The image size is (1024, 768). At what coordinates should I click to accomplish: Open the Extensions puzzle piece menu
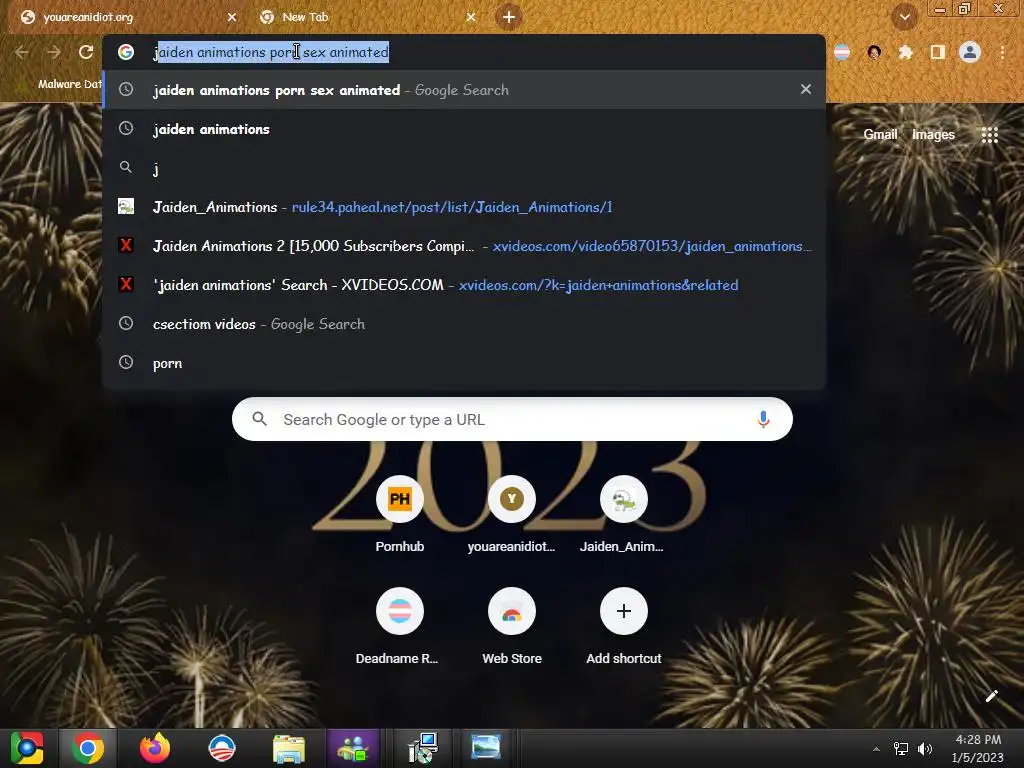point(905,52)
